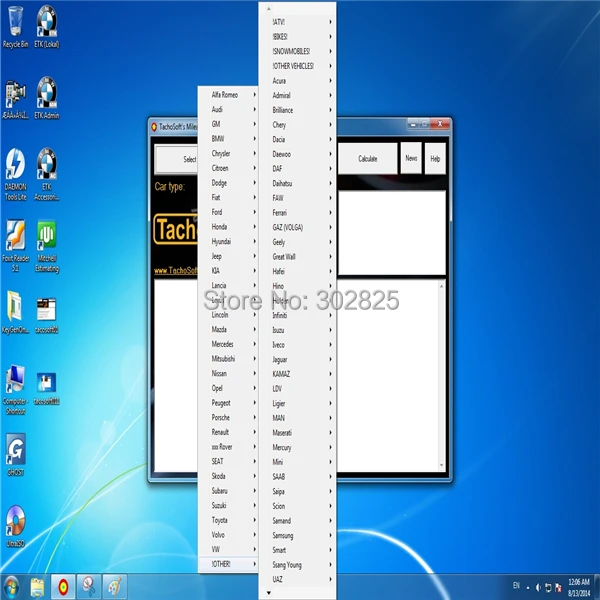The image size is (600, 600).
Task: Pick VW from the brand menu
Action: tap(228, 549)
